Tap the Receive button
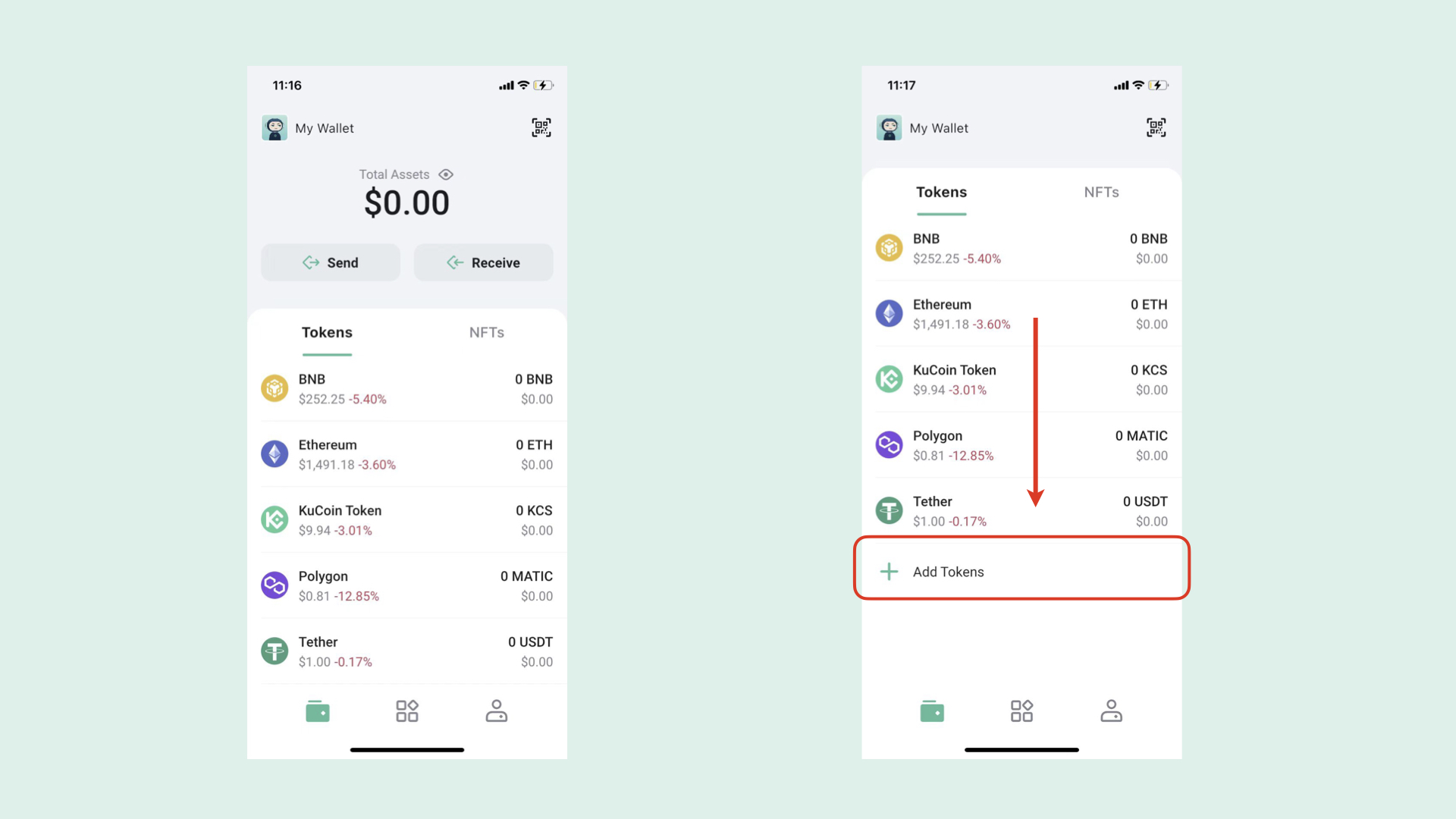Screen dimensions: 1456x819 pos(485,262)
